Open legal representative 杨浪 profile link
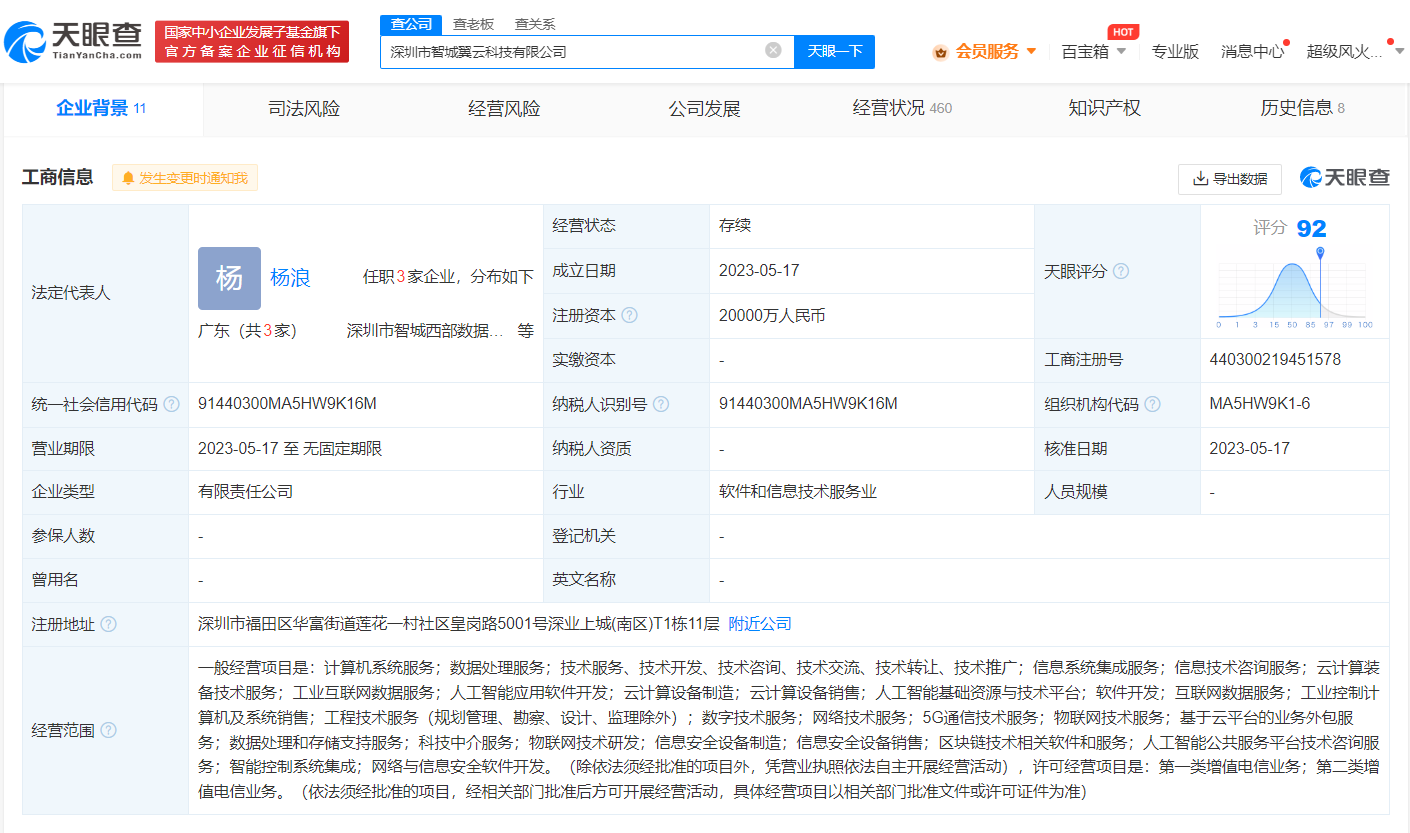 (290, 278)
